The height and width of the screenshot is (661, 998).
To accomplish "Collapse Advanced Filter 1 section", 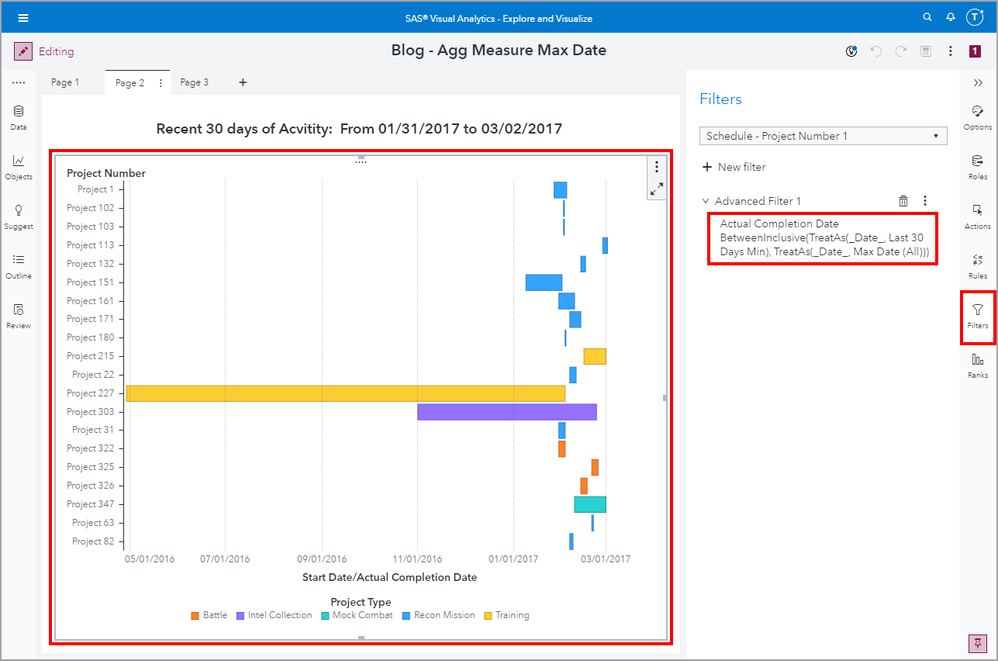I will coord(705,201).
